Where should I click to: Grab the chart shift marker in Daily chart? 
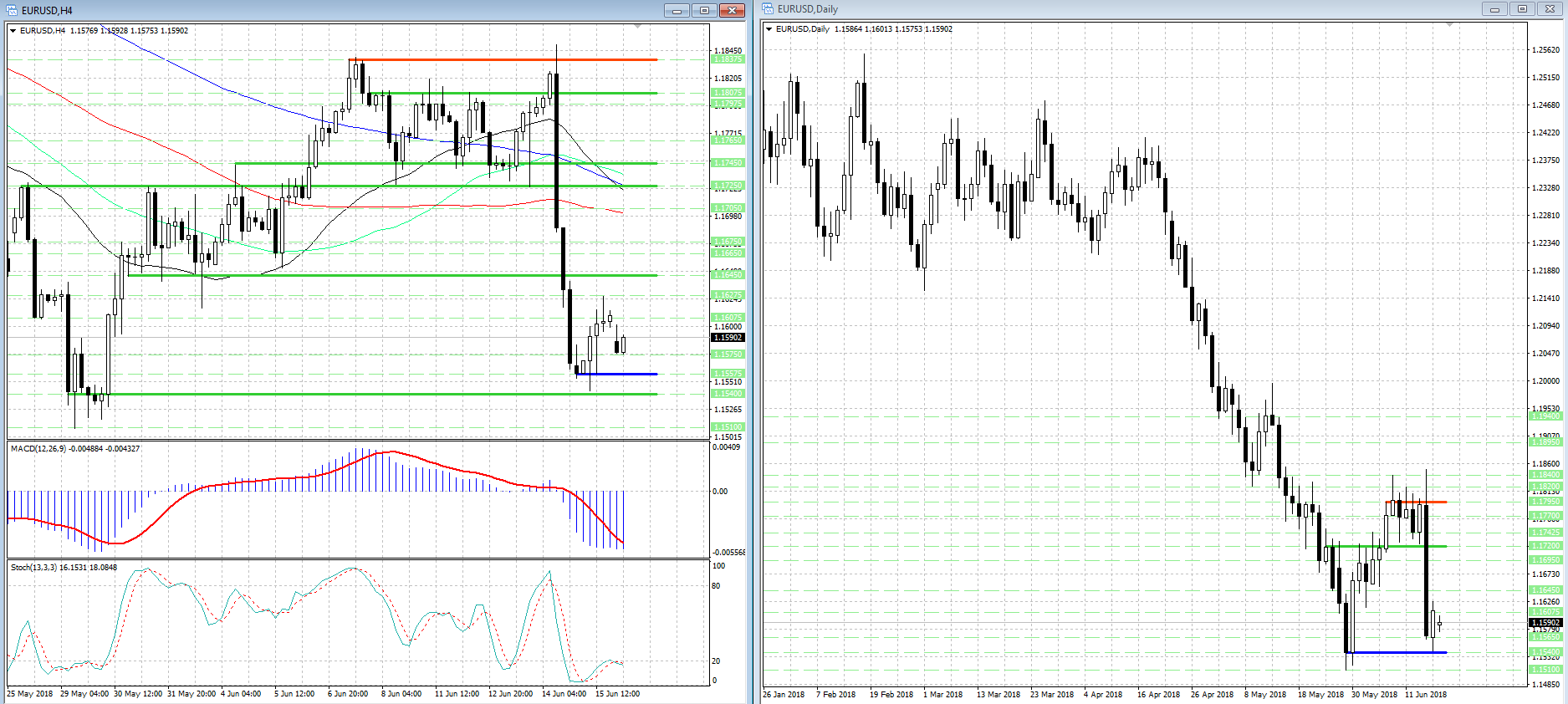click(1449, 25)
